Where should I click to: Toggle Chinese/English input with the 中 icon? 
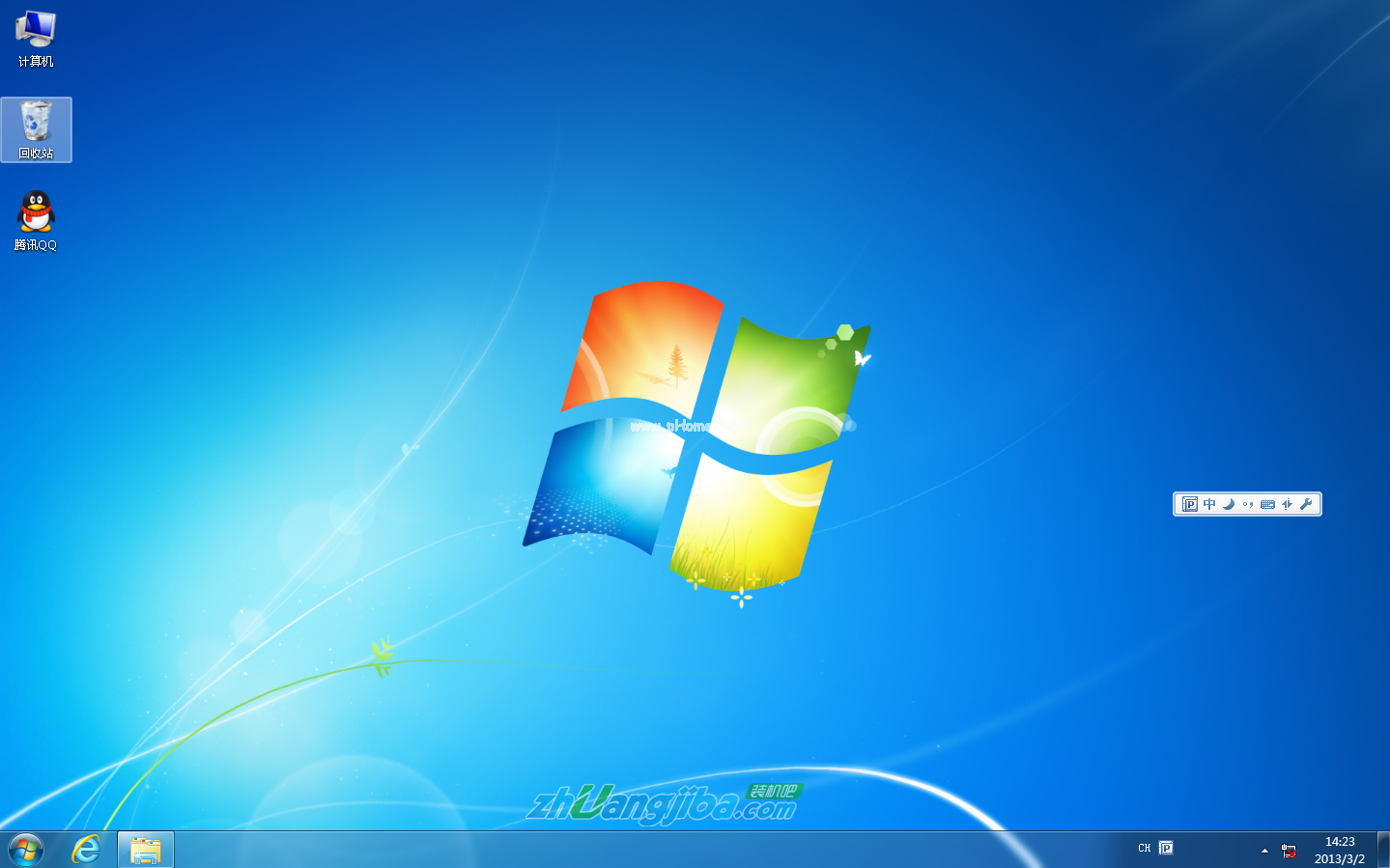coord(1208,504)
